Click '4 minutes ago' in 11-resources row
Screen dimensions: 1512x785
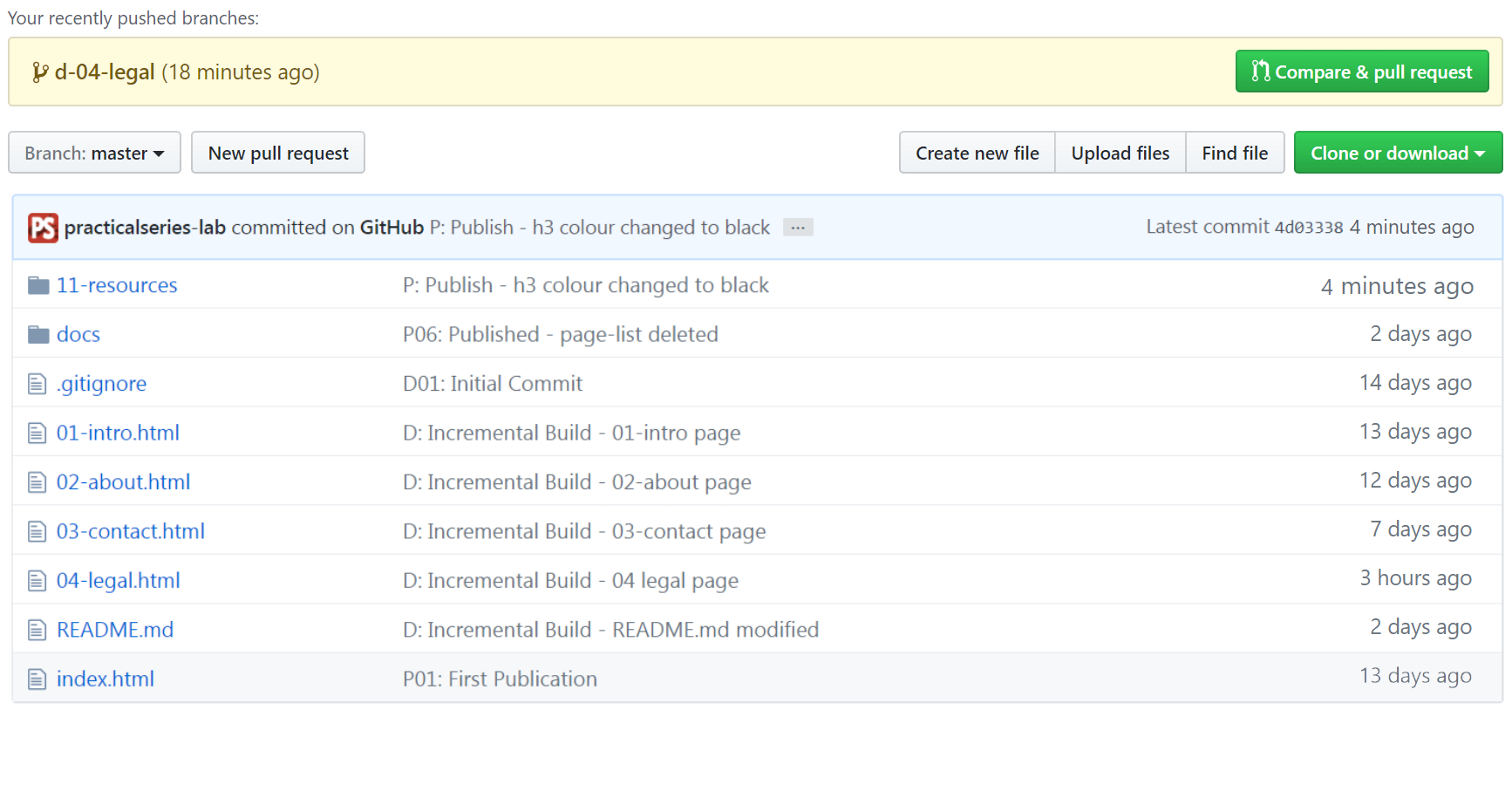click(1397, 286)
